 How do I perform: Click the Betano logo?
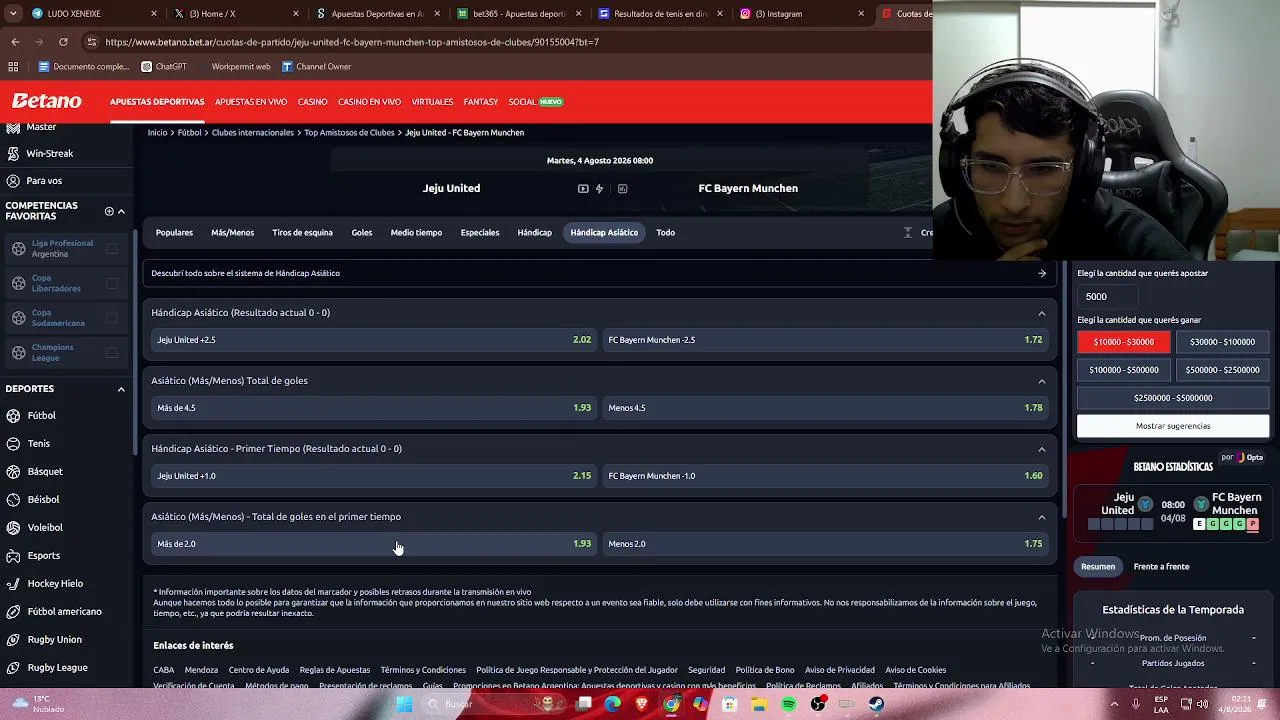click(46, 101)
